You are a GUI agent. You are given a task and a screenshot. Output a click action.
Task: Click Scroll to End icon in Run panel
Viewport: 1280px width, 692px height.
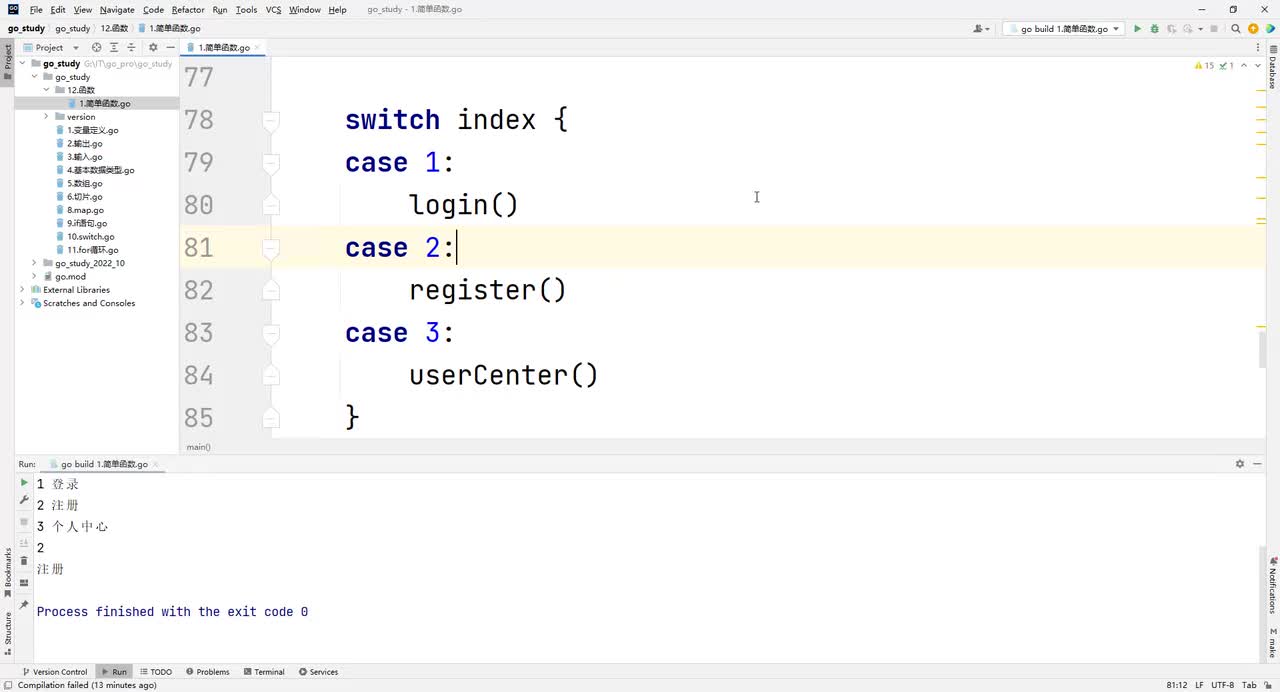[x=24, y=543]
